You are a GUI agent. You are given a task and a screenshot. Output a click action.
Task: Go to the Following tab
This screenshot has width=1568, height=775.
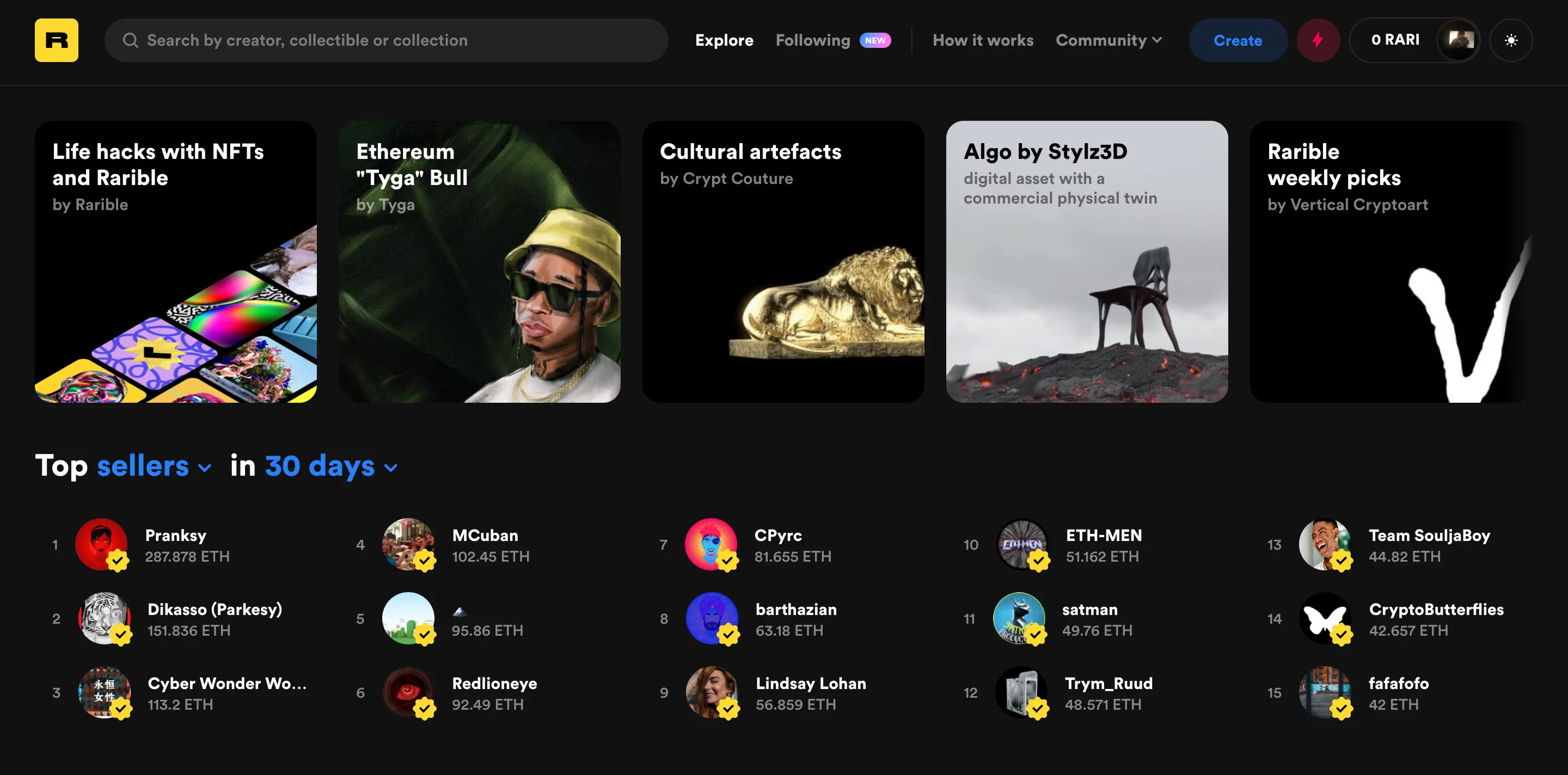[x=813, y=40]
